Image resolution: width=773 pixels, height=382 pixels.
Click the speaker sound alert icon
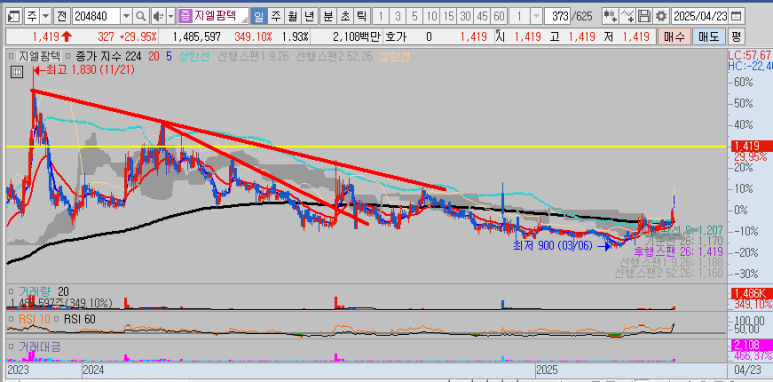click(x=158, y=16)
